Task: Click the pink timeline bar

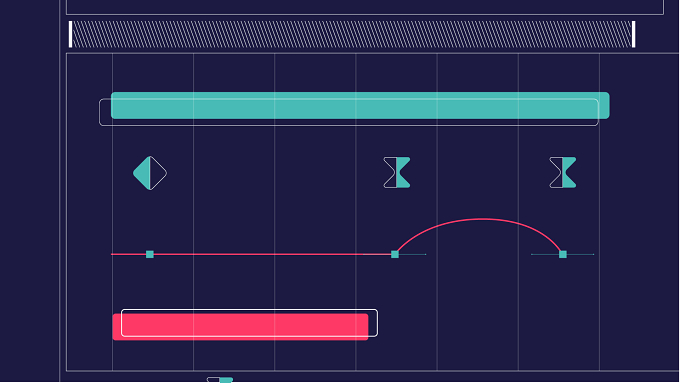Action: pyautogui.click(x=240, y=327)
